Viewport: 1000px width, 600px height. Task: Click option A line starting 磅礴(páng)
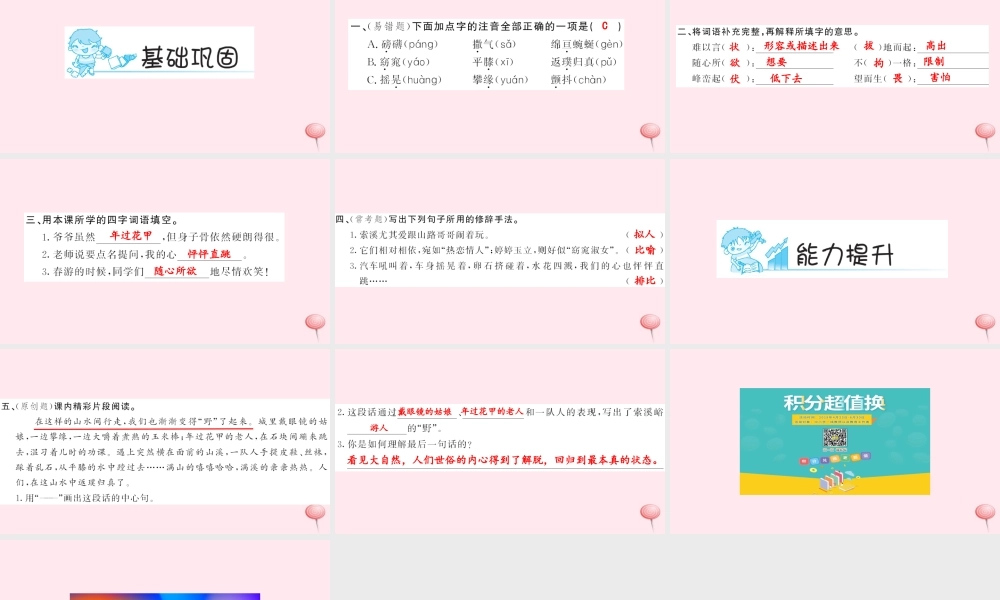coord(494,44)
